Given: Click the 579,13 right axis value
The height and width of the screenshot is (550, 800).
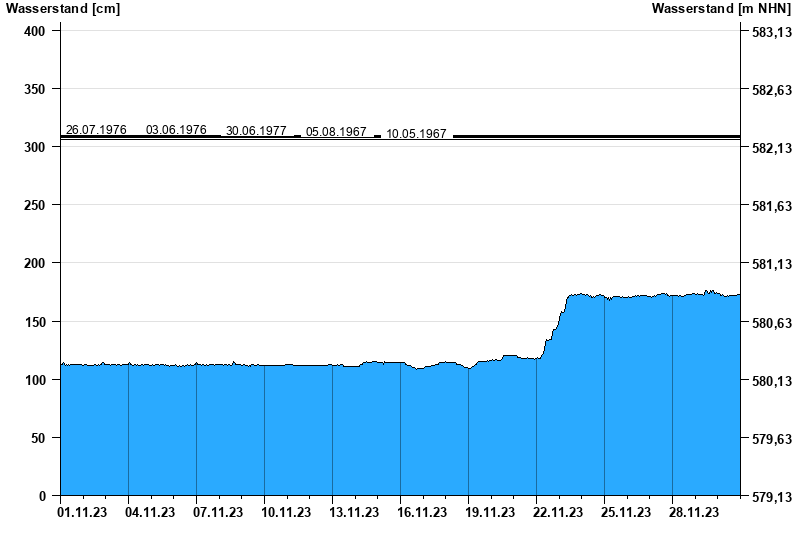Looking at the screenshot, I should coord(766,497).
